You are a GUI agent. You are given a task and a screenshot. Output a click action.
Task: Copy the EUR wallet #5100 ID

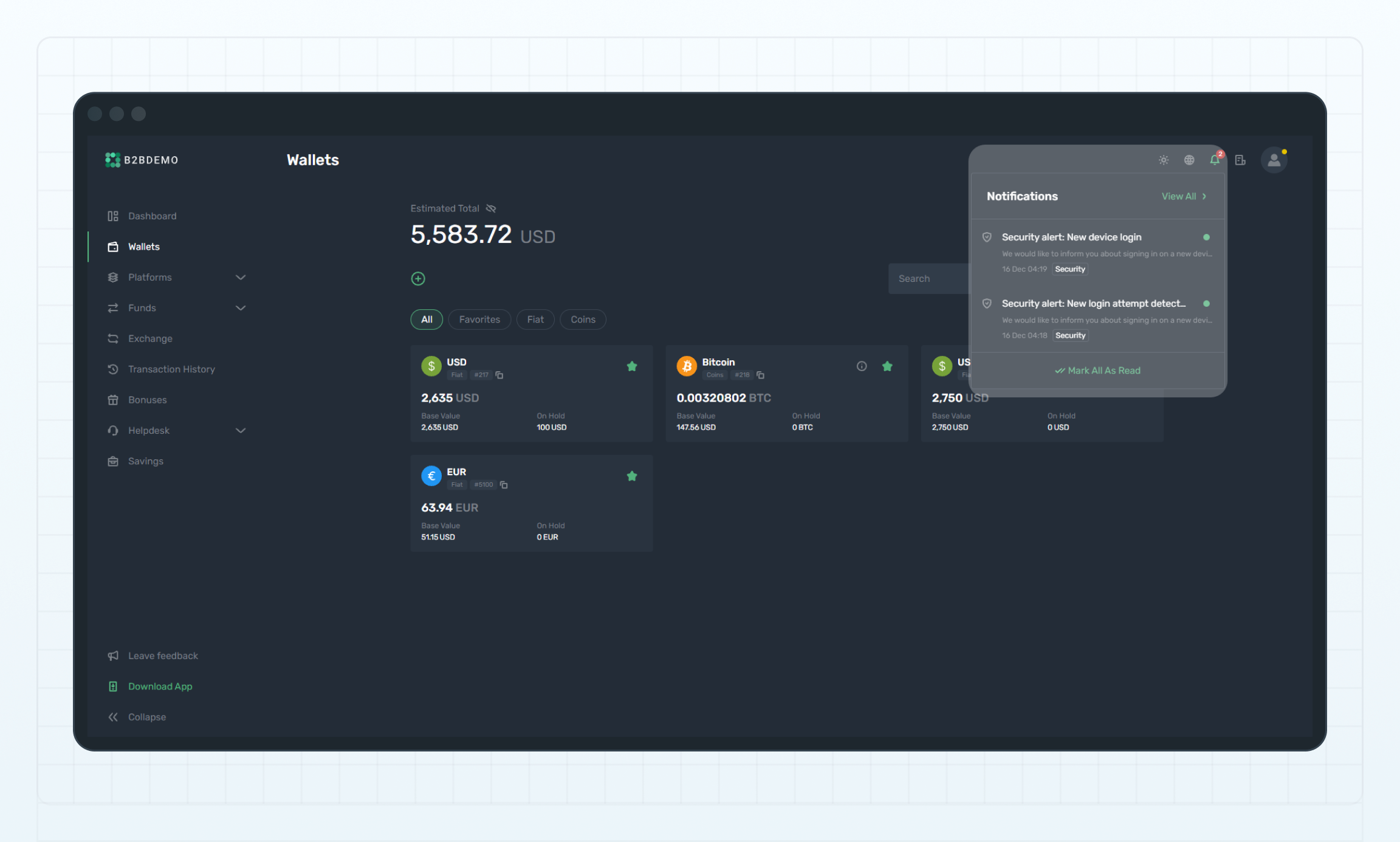click(504, 485)
